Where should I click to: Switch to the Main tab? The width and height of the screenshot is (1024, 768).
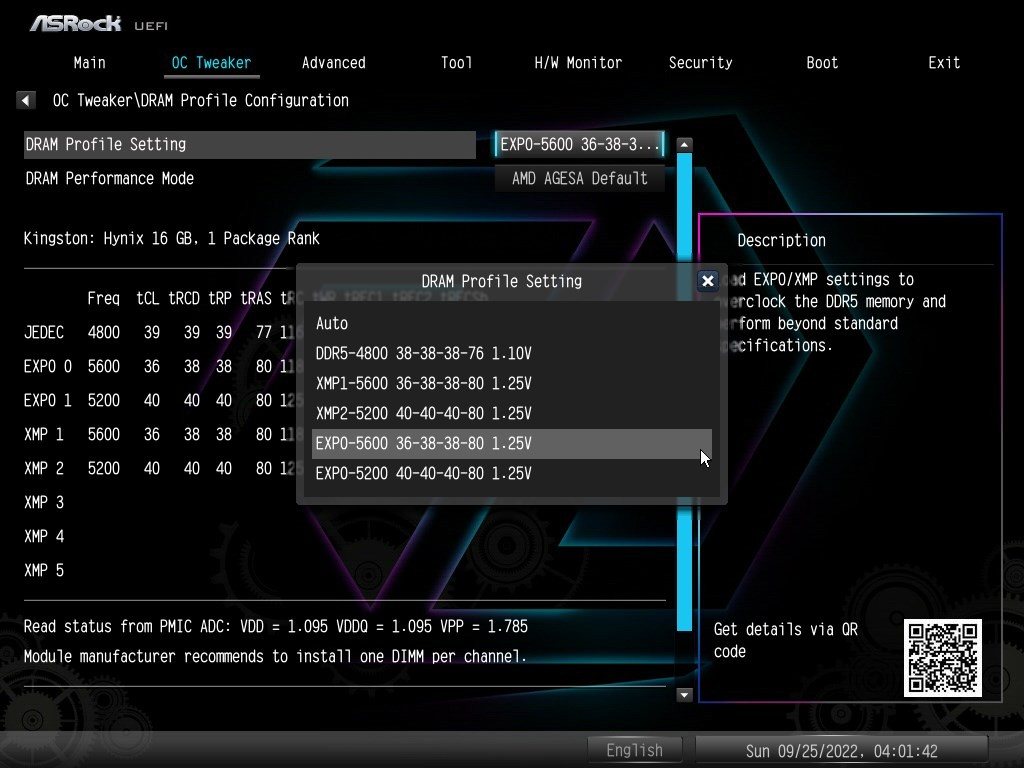click(89, 62)
